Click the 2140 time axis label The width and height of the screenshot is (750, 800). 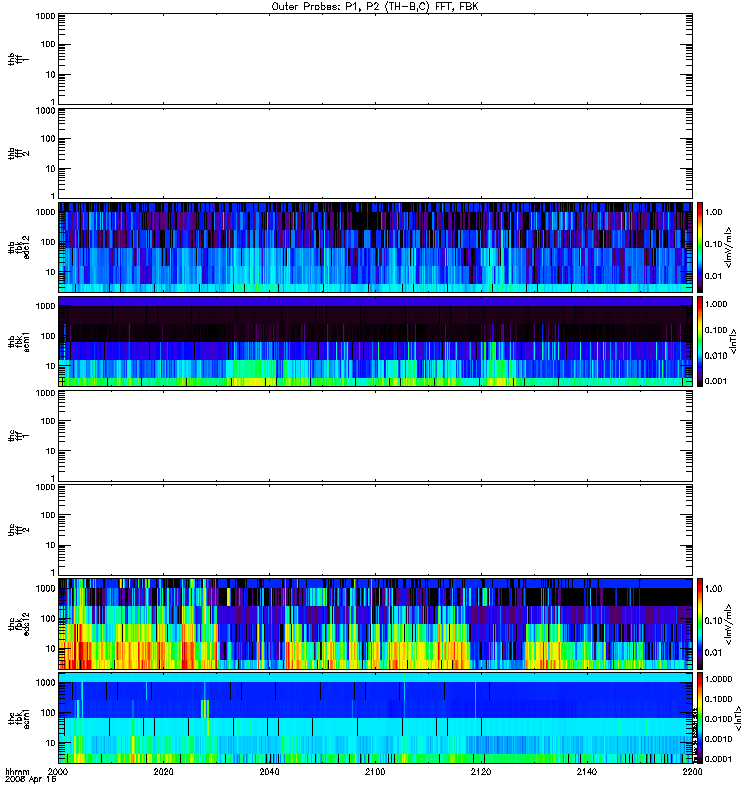pos(587,771)
